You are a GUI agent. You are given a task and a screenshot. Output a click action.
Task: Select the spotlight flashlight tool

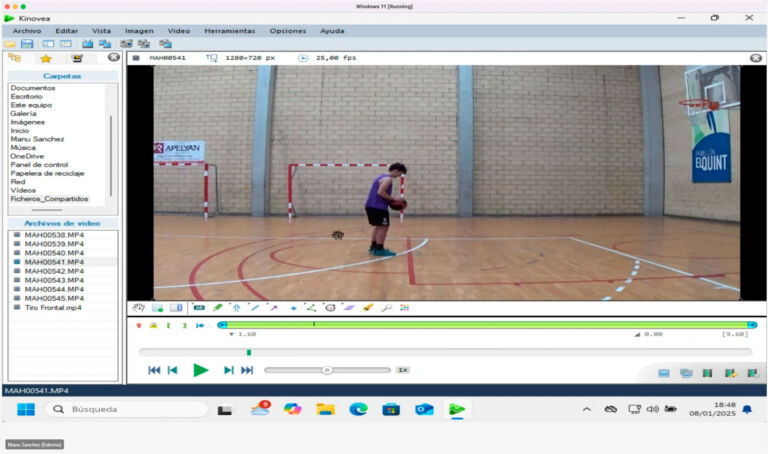[x=368, y=308]
